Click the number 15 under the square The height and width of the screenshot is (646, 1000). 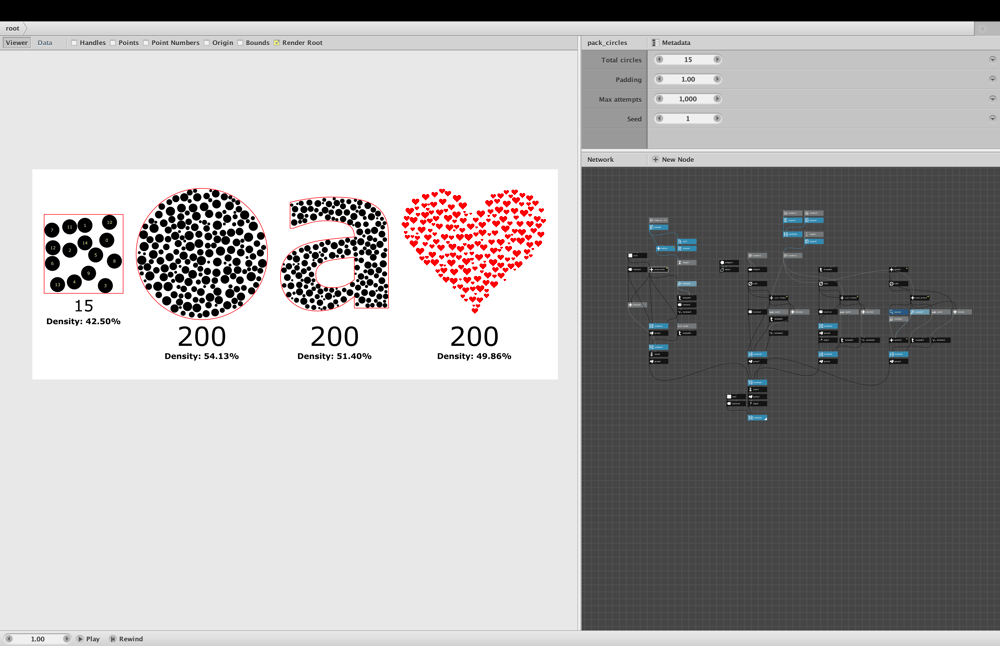pos(84,306)
